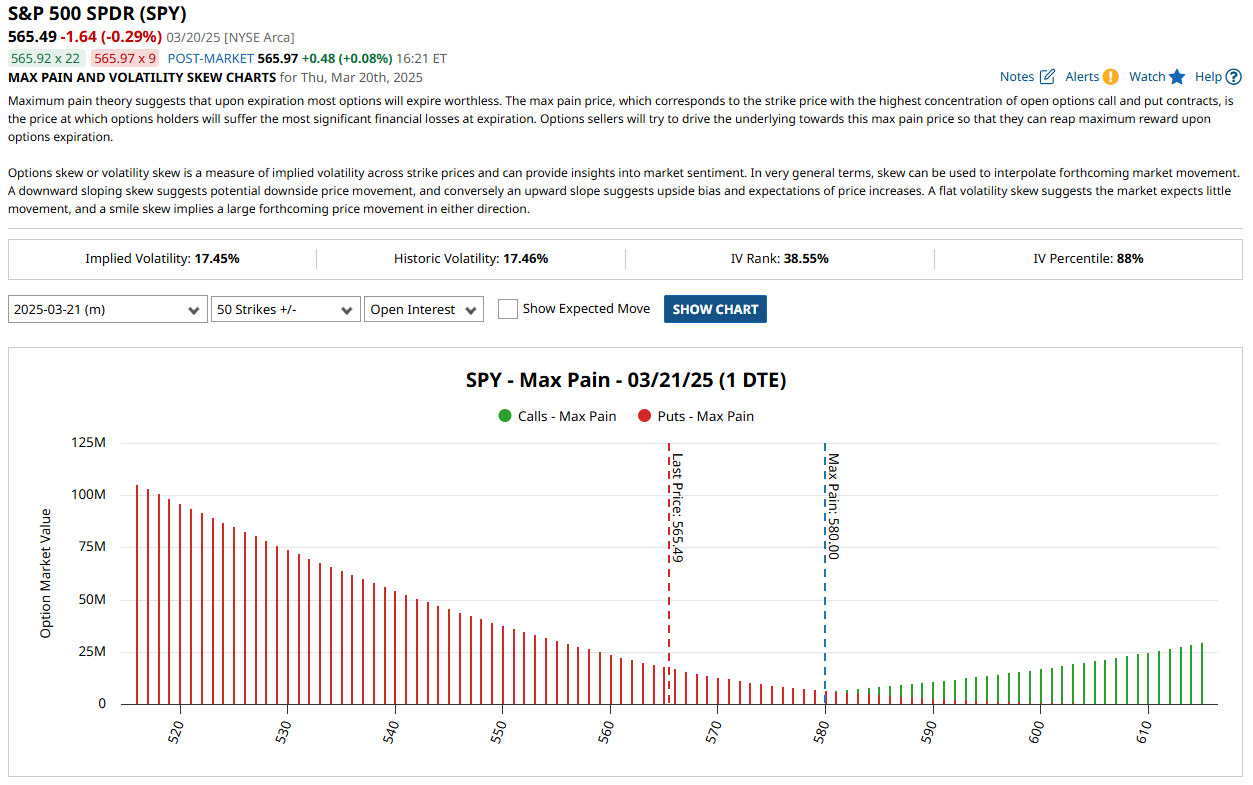Click the Historic Volatility 17.46% value
1253x785 pixels.
point(525,258)
